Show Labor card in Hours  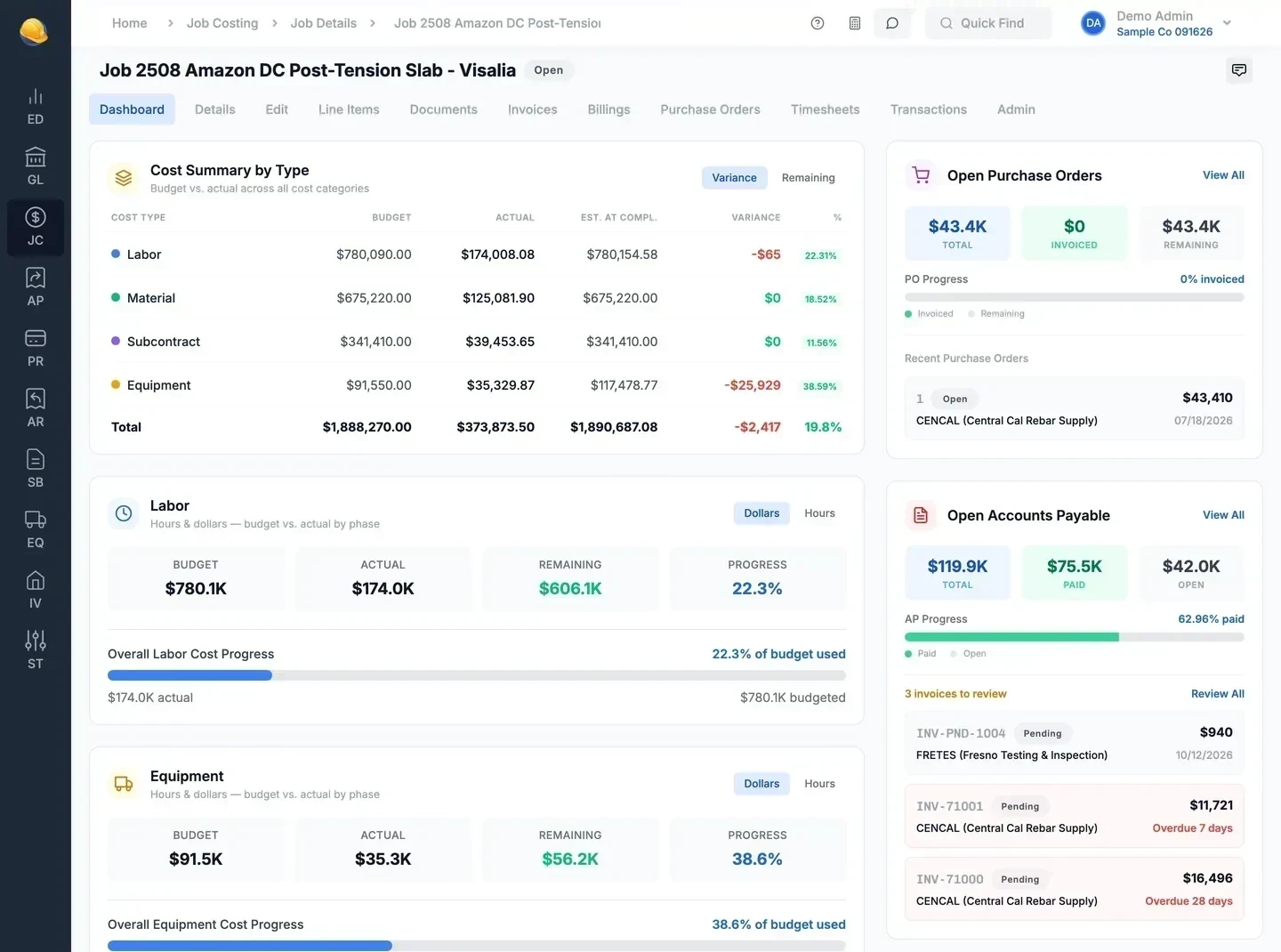click(819, 513)
